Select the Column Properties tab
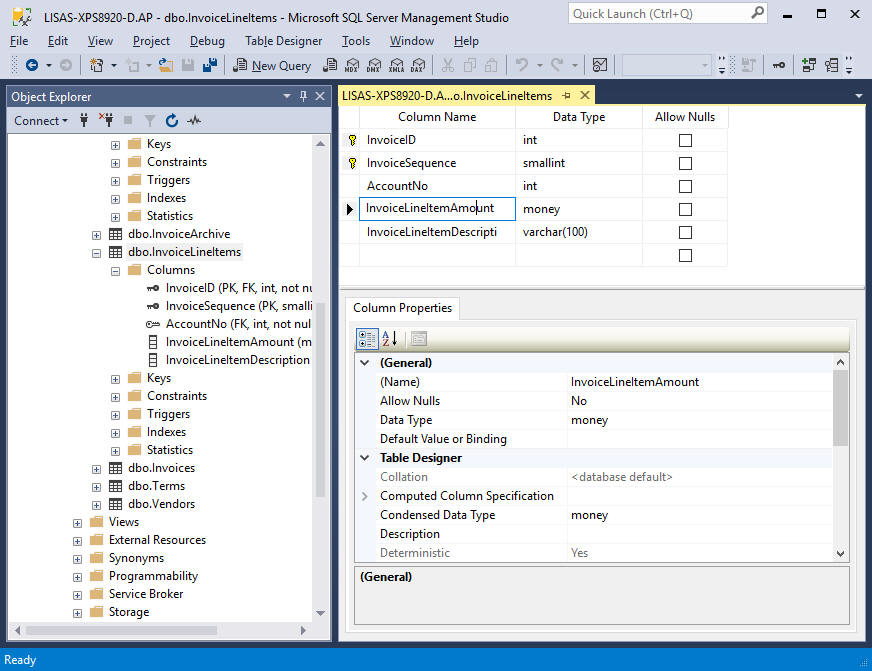 (402, 308)
